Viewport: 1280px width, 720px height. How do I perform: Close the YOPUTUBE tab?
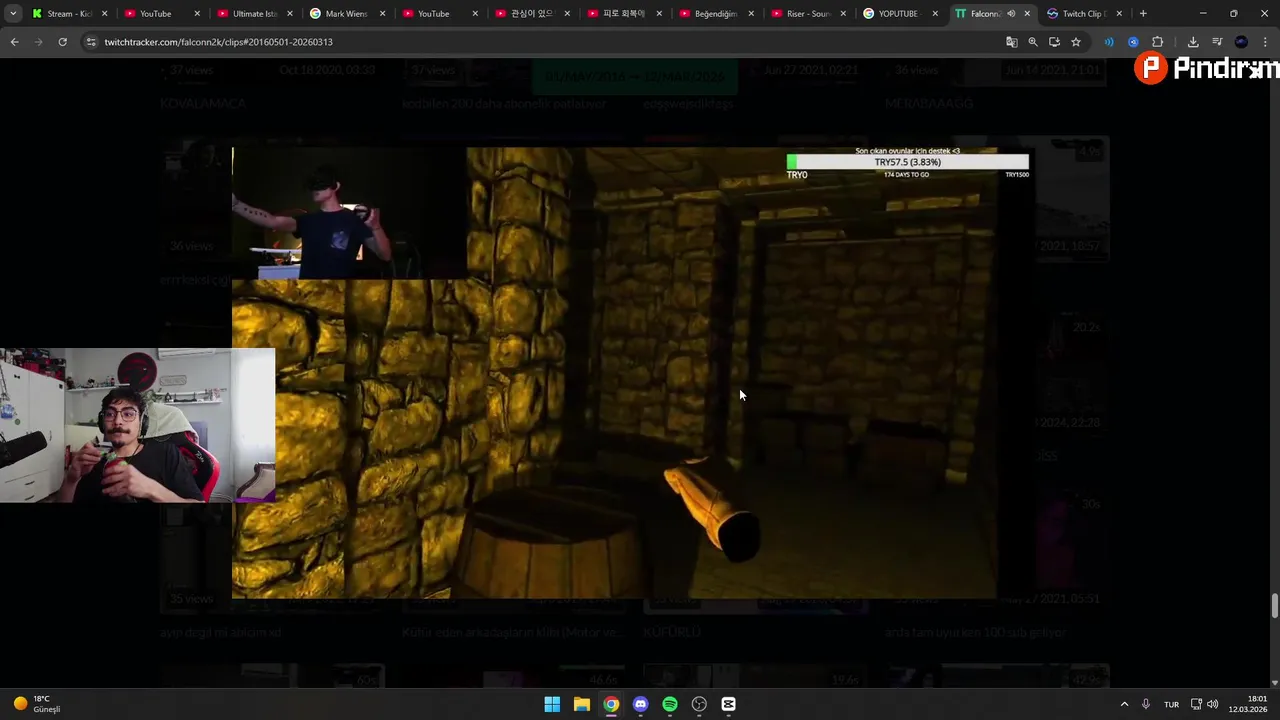[x=935, y=14]
